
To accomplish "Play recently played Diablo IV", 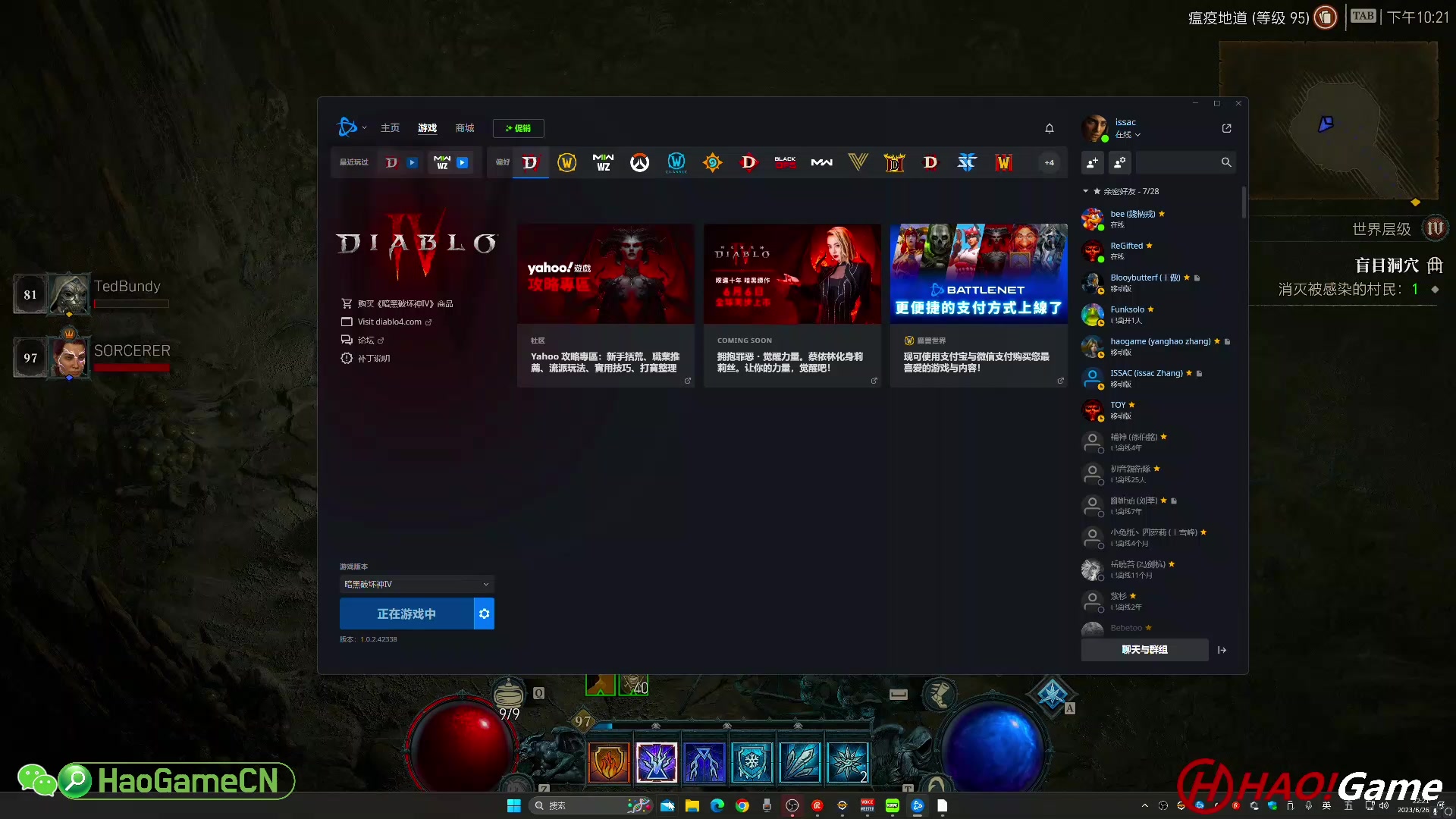I will 412,162.
